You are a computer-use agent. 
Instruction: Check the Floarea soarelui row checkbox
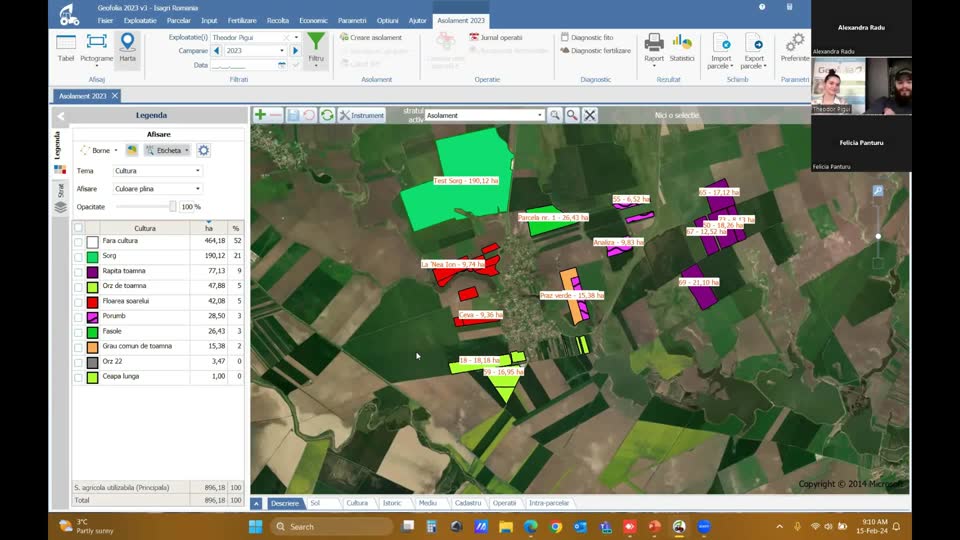tap(78, 302)
